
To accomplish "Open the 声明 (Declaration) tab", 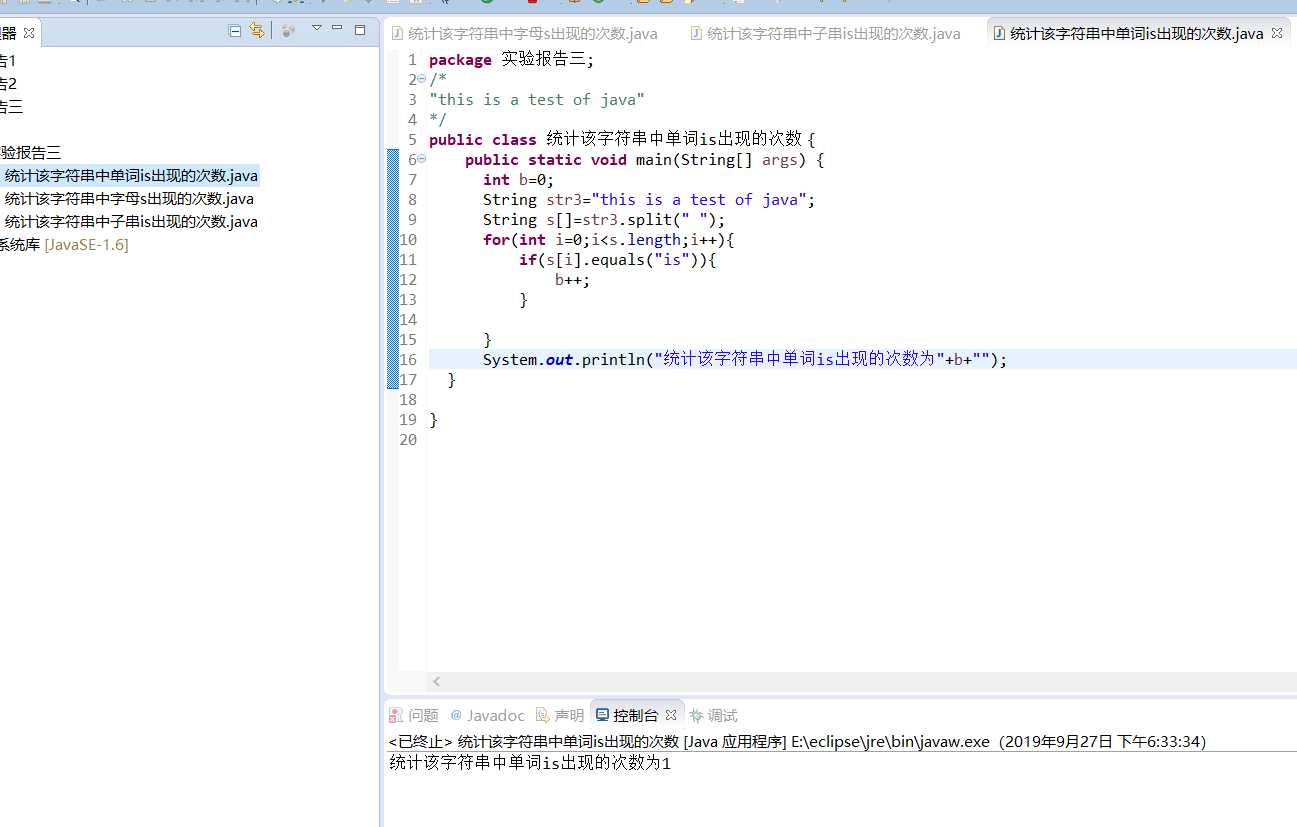I will tap(560, 715).
